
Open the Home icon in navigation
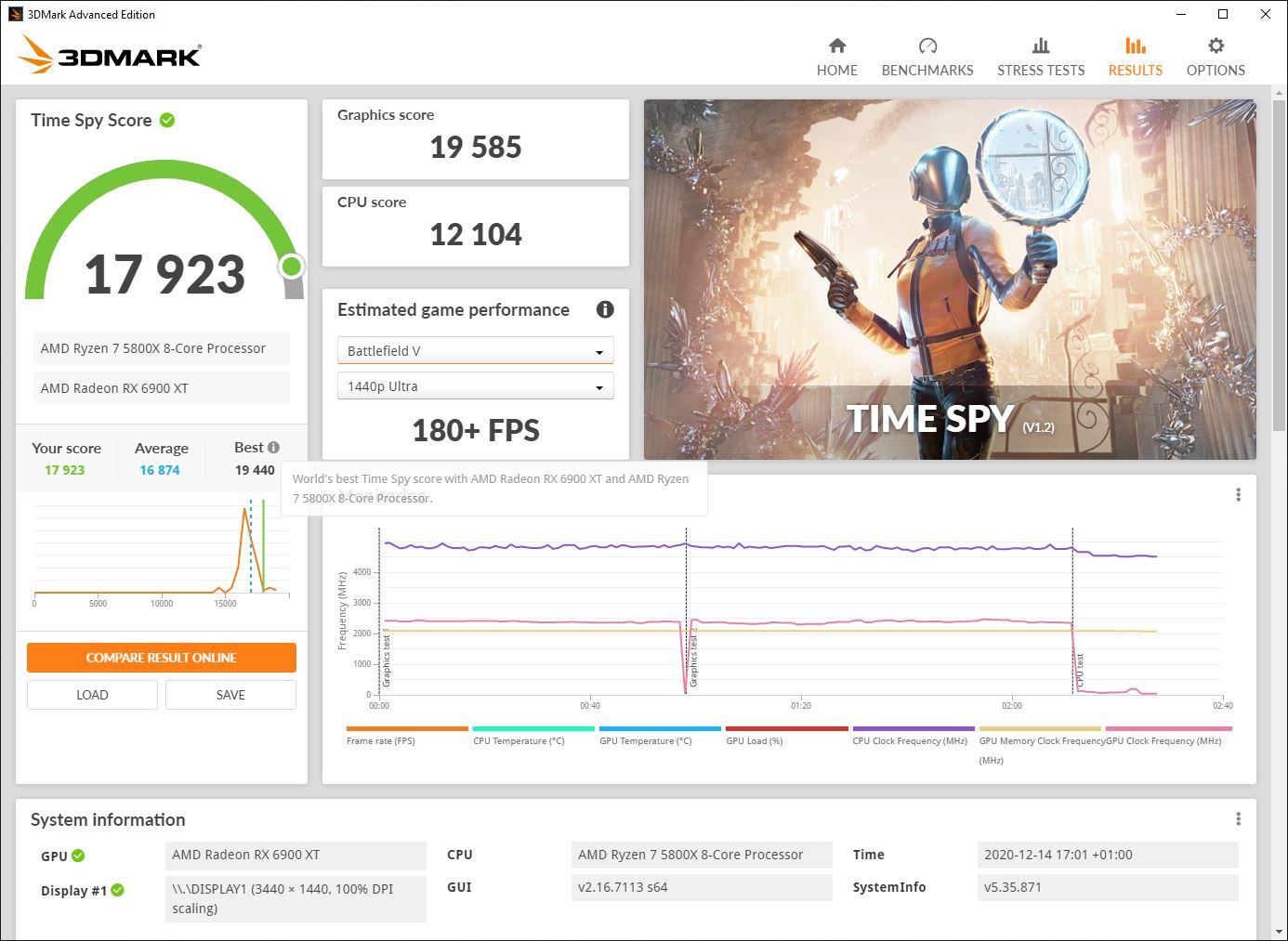tap(837, 46)
